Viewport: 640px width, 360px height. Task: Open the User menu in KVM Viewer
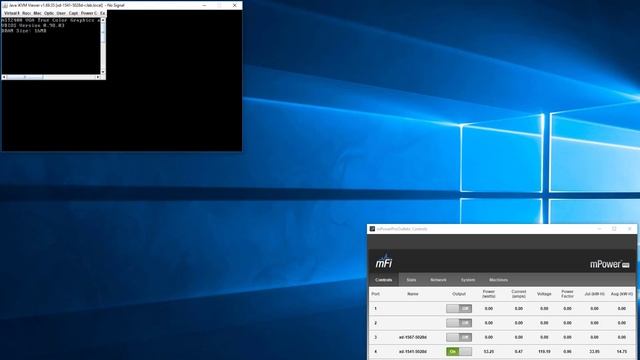[61, 13]
